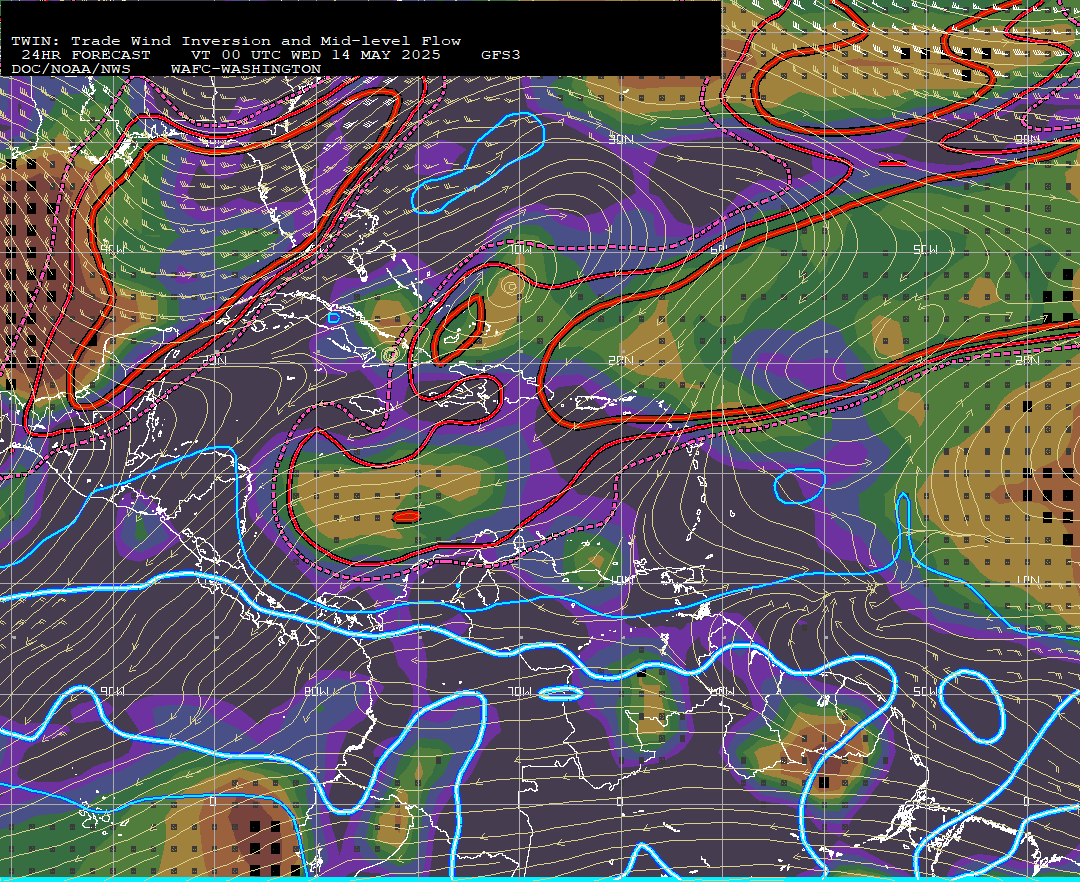Click the 20N label north of Puerto Rico

tap(621, 360)
